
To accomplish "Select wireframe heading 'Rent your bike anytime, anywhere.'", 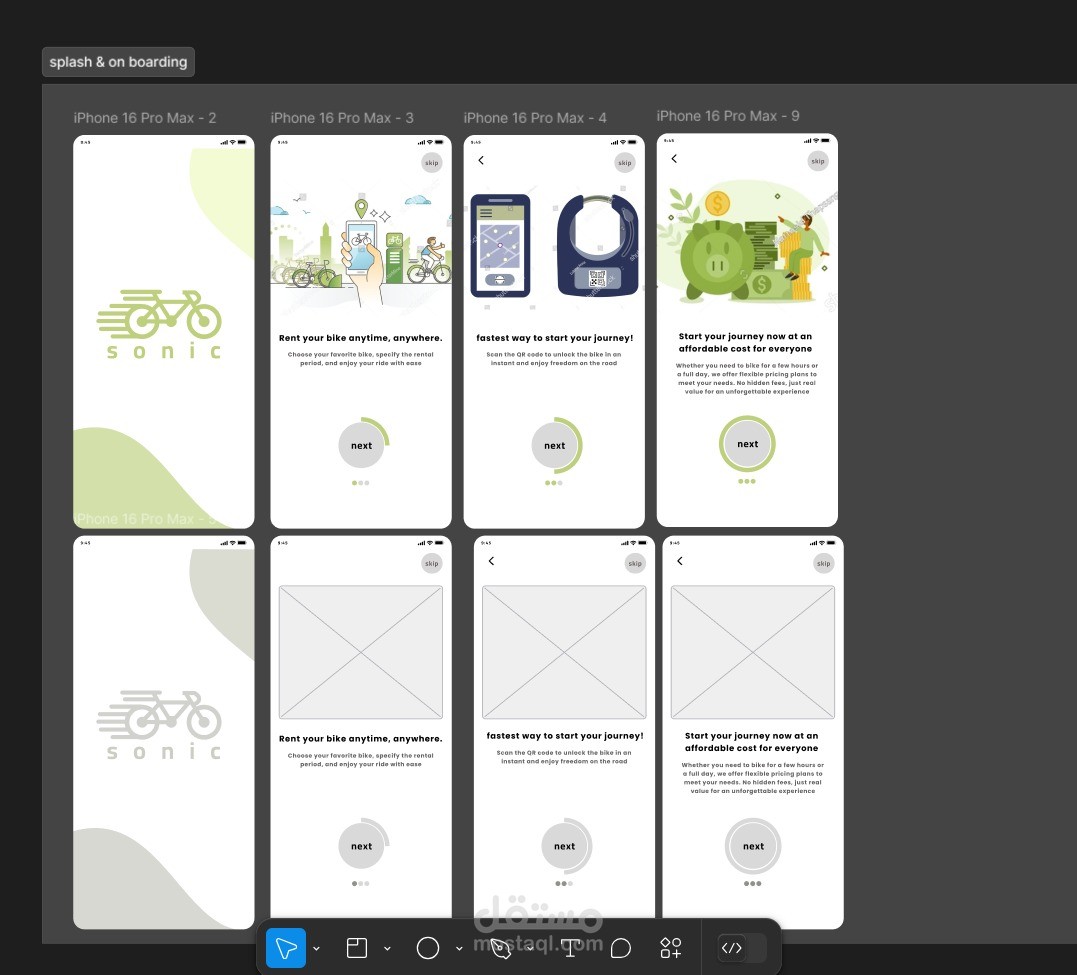I will click(361, 739).
